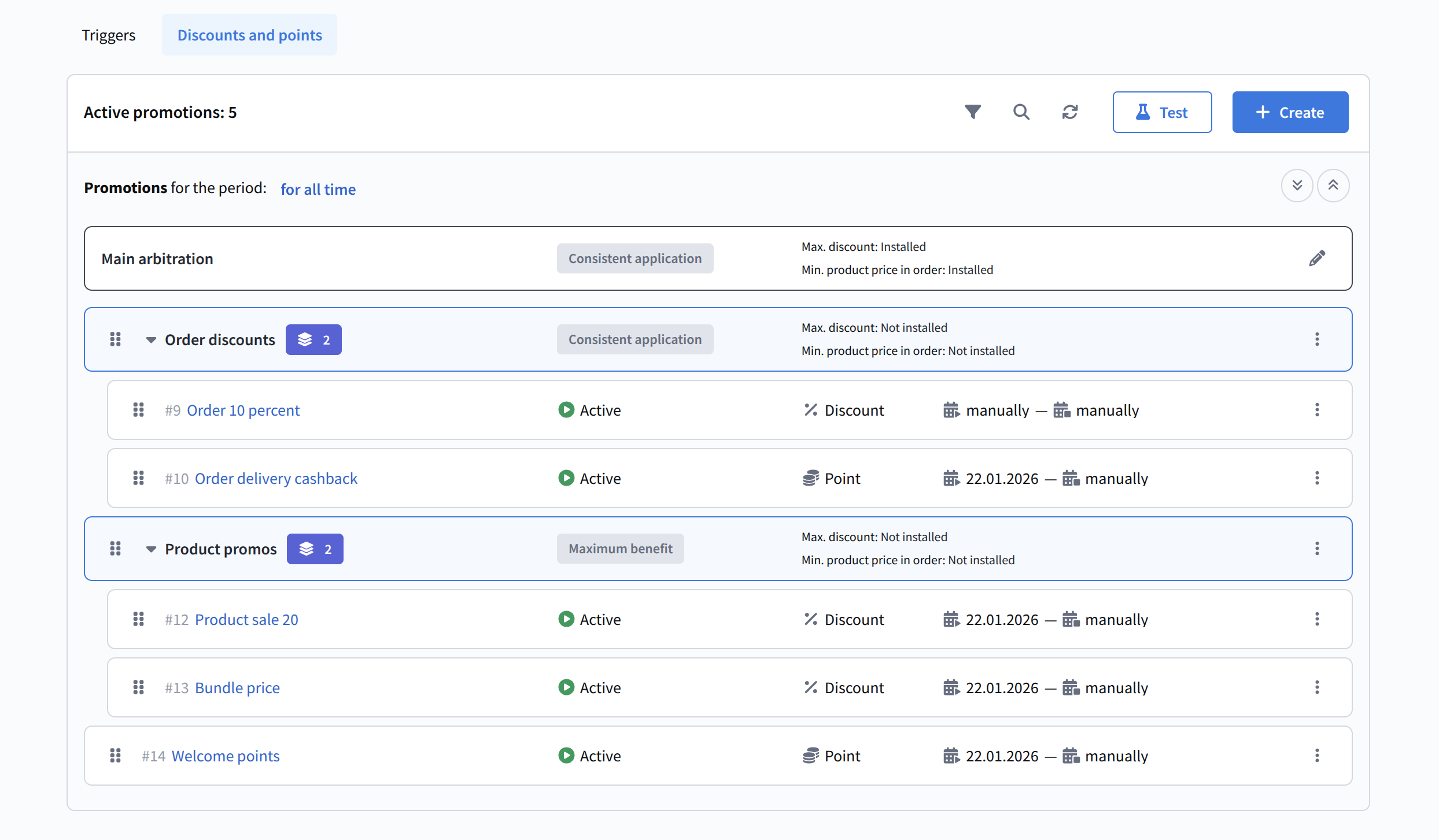
Task: Open the promotions filter funnel icon
Action: pyautogui.click(x=973, y=112)
